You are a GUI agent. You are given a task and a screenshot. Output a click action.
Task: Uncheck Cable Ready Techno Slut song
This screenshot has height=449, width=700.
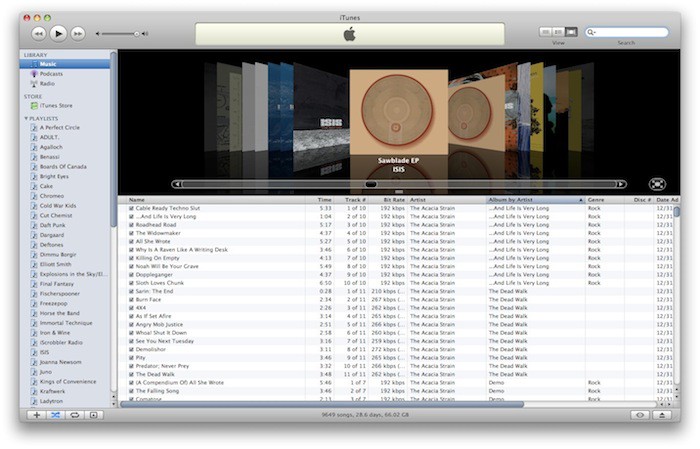point(131,208)
